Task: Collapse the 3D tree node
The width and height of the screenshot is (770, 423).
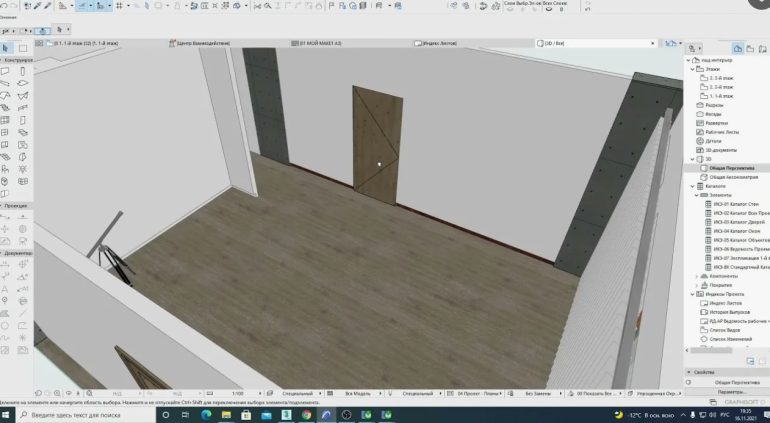Action: (x=692, y=159)
